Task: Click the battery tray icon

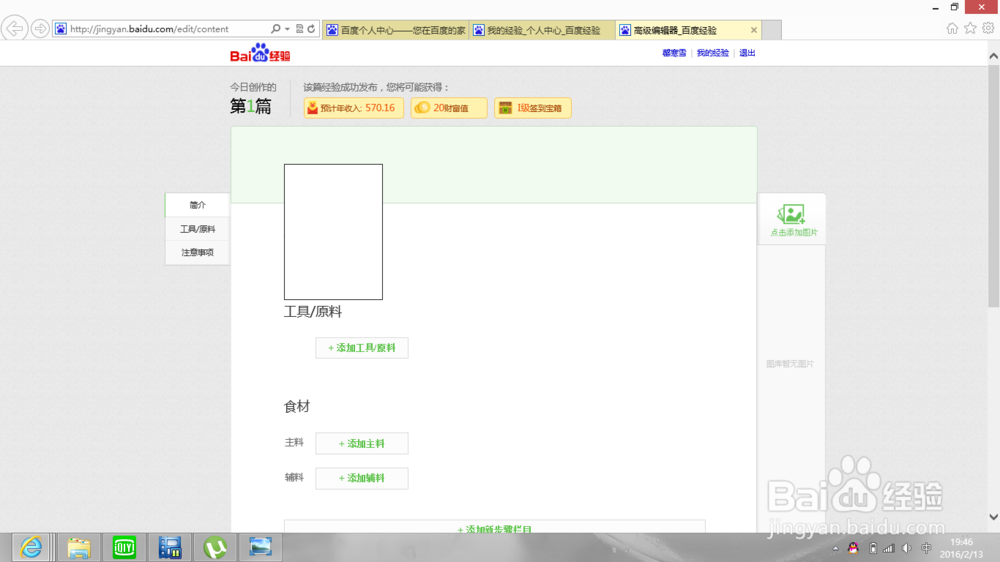Action: tap(873, 548)
